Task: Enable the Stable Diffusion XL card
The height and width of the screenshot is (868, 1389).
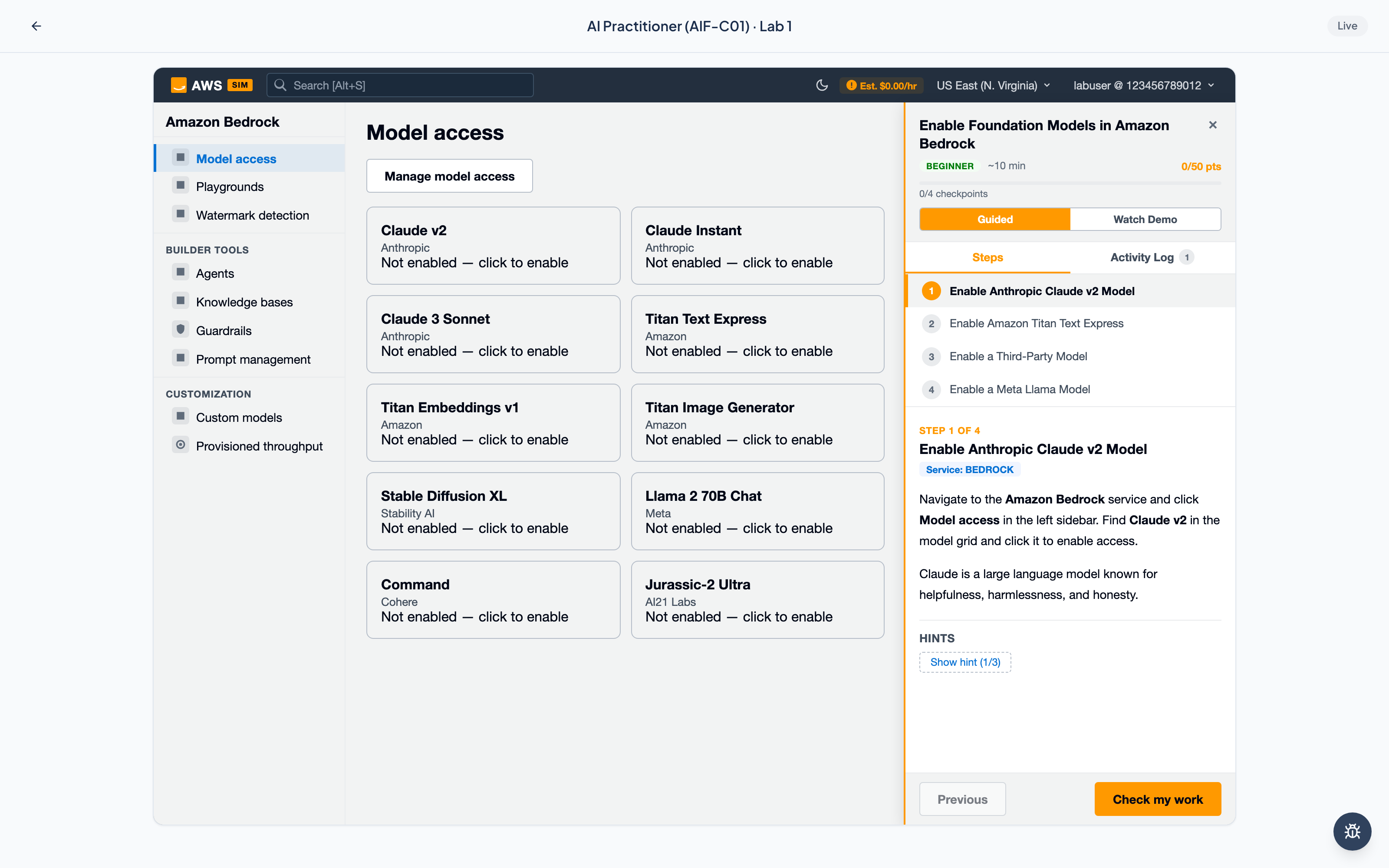Action: pos(493,511)
